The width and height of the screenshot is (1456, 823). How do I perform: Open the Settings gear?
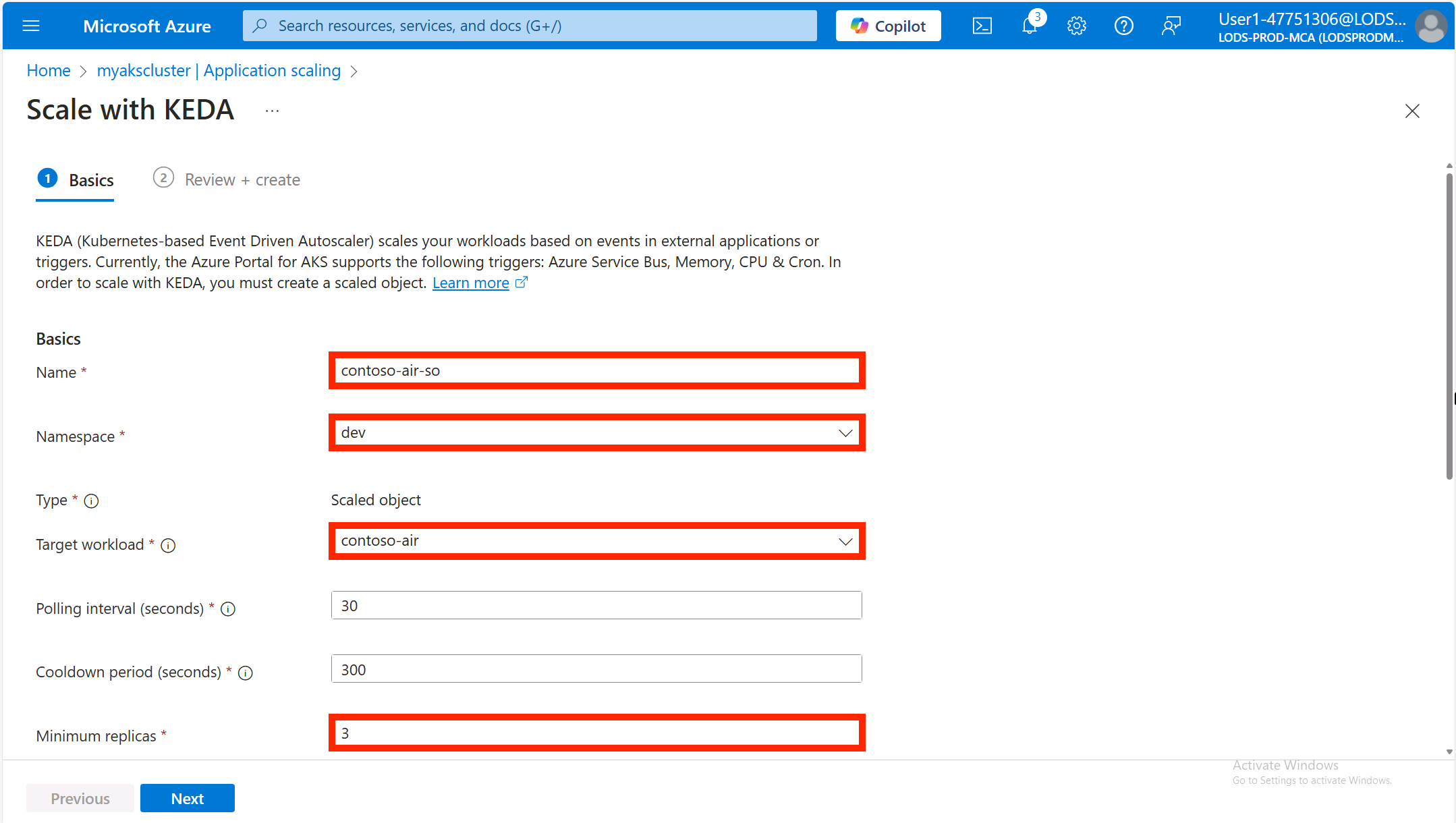1076,26
